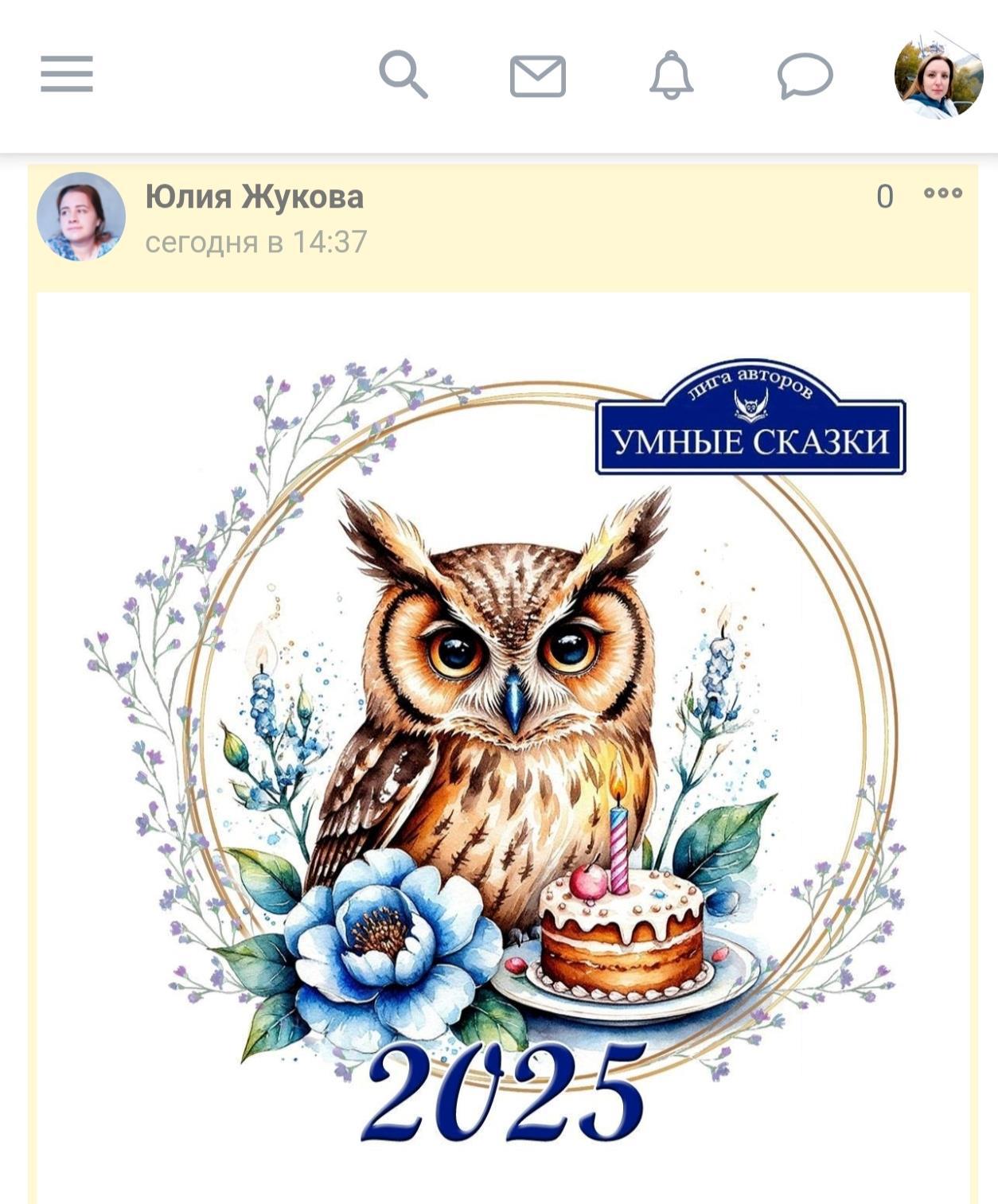Open the three-dot post options menu
The height and width of the screenshot is (1204, 998).
[943, 193]
